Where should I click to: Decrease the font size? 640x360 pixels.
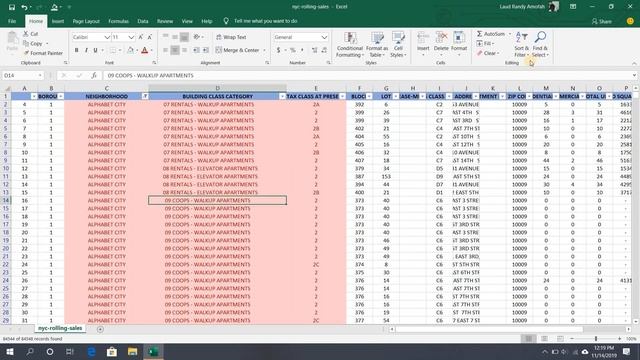[150, 37]
